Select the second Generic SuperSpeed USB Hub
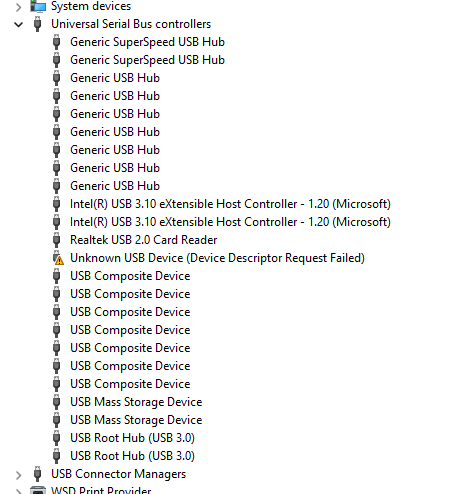Screen dimensions: 463x494 147,60
